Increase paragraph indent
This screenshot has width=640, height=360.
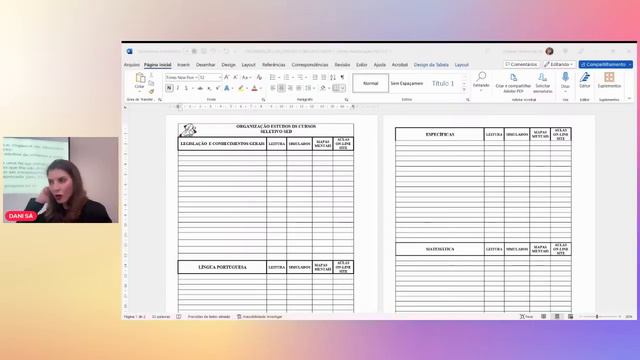[x=324, y=77]
